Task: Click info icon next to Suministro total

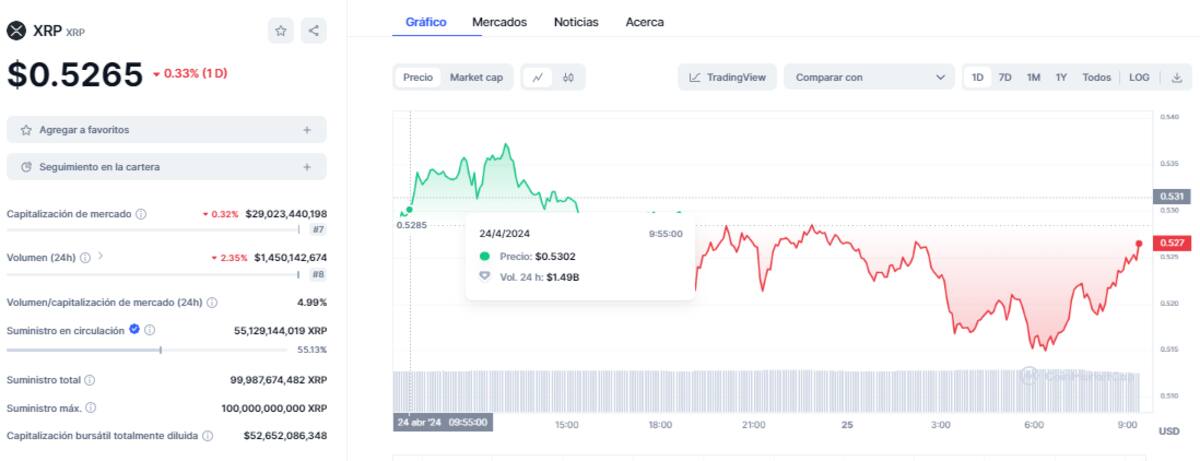Action: click(90, 380)
